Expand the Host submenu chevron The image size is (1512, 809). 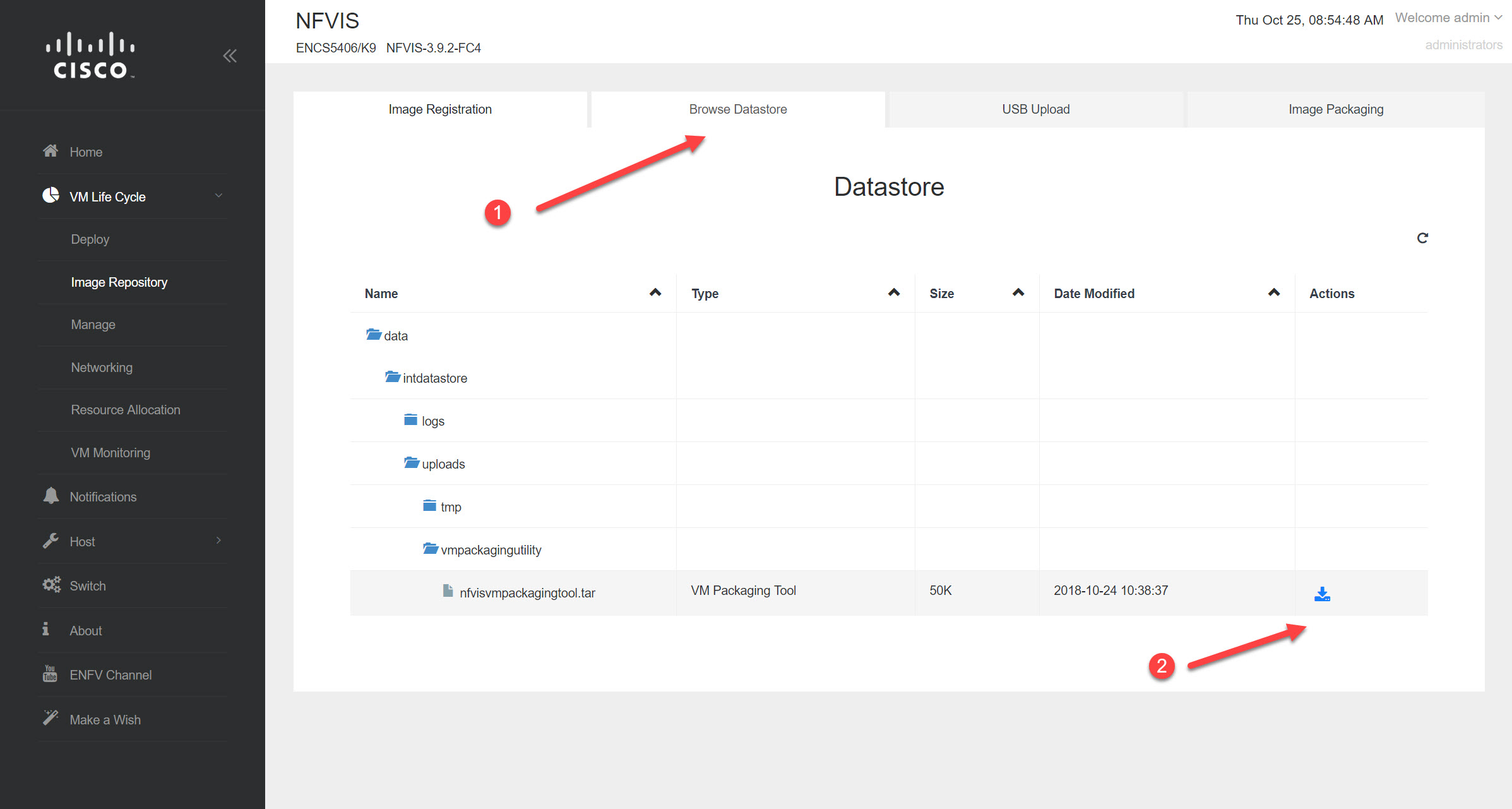(218, 541)
